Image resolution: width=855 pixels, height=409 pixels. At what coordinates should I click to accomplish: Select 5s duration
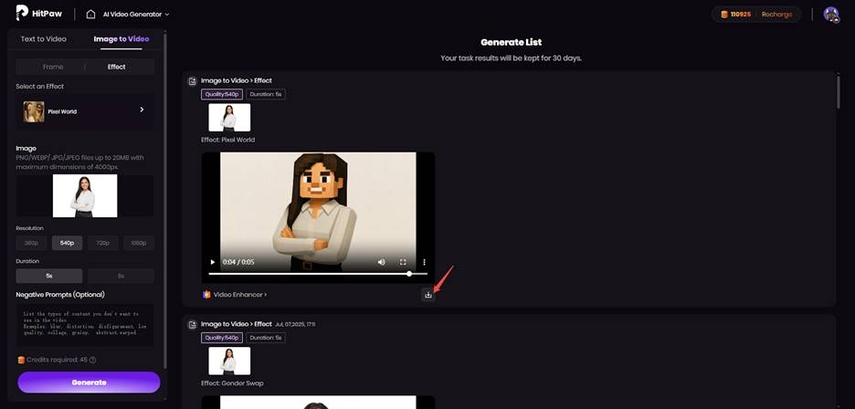[x=49, y=276]
